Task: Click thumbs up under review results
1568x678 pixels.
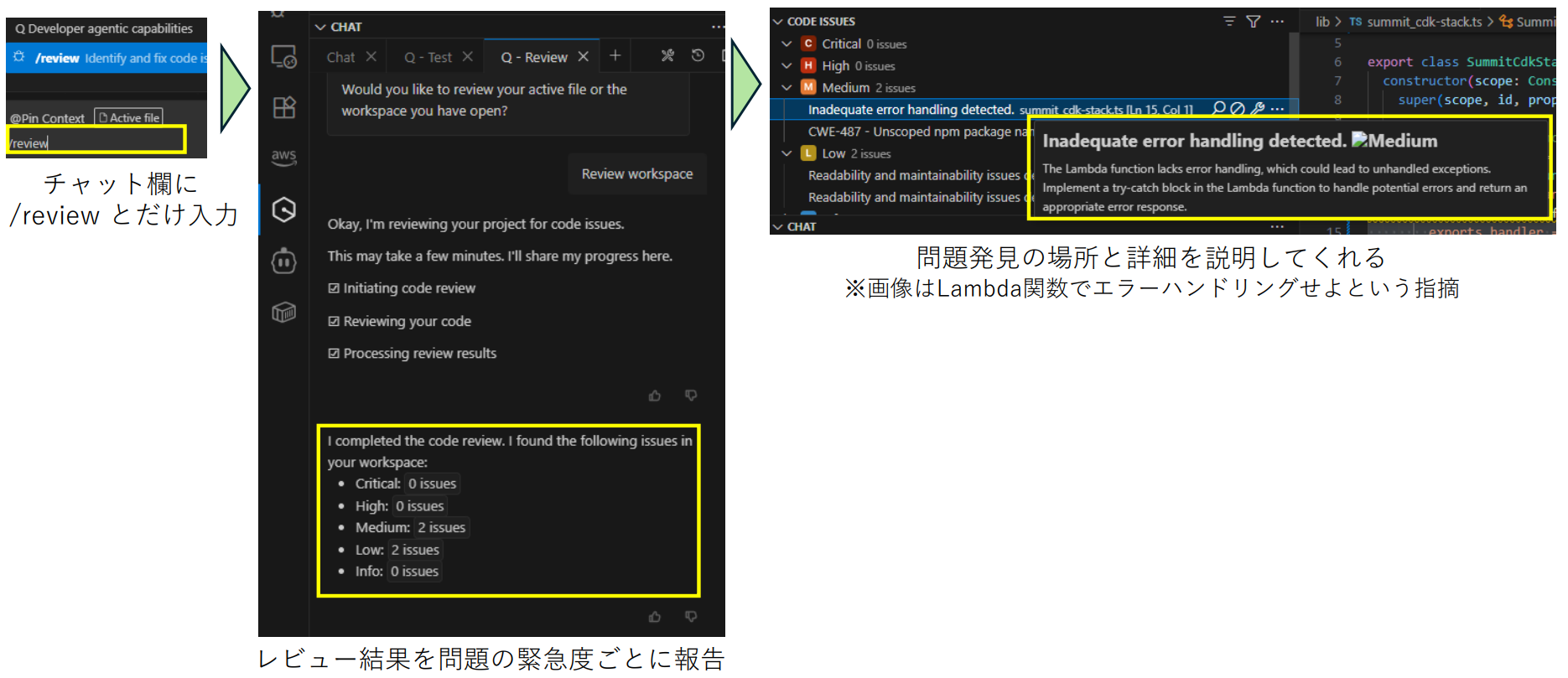Action: coord(655,617)
